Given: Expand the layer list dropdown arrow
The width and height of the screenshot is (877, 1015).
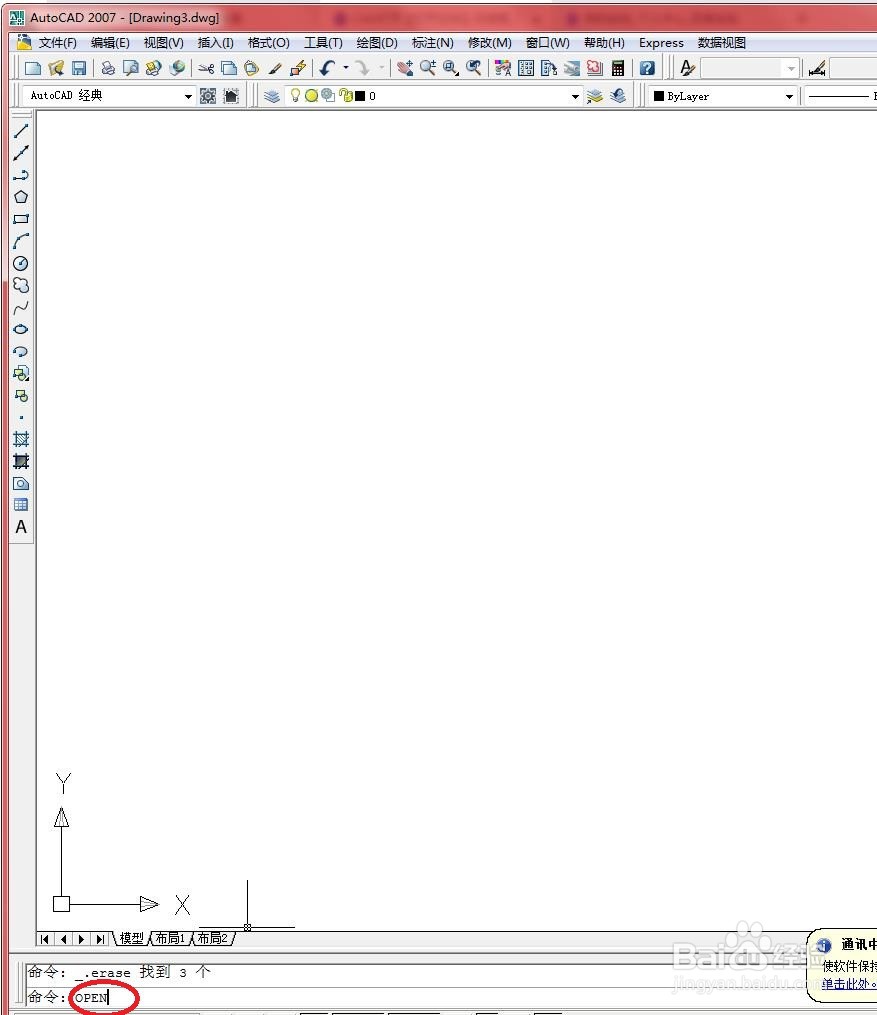Looking at the screenshot, I should click(575, 96).
